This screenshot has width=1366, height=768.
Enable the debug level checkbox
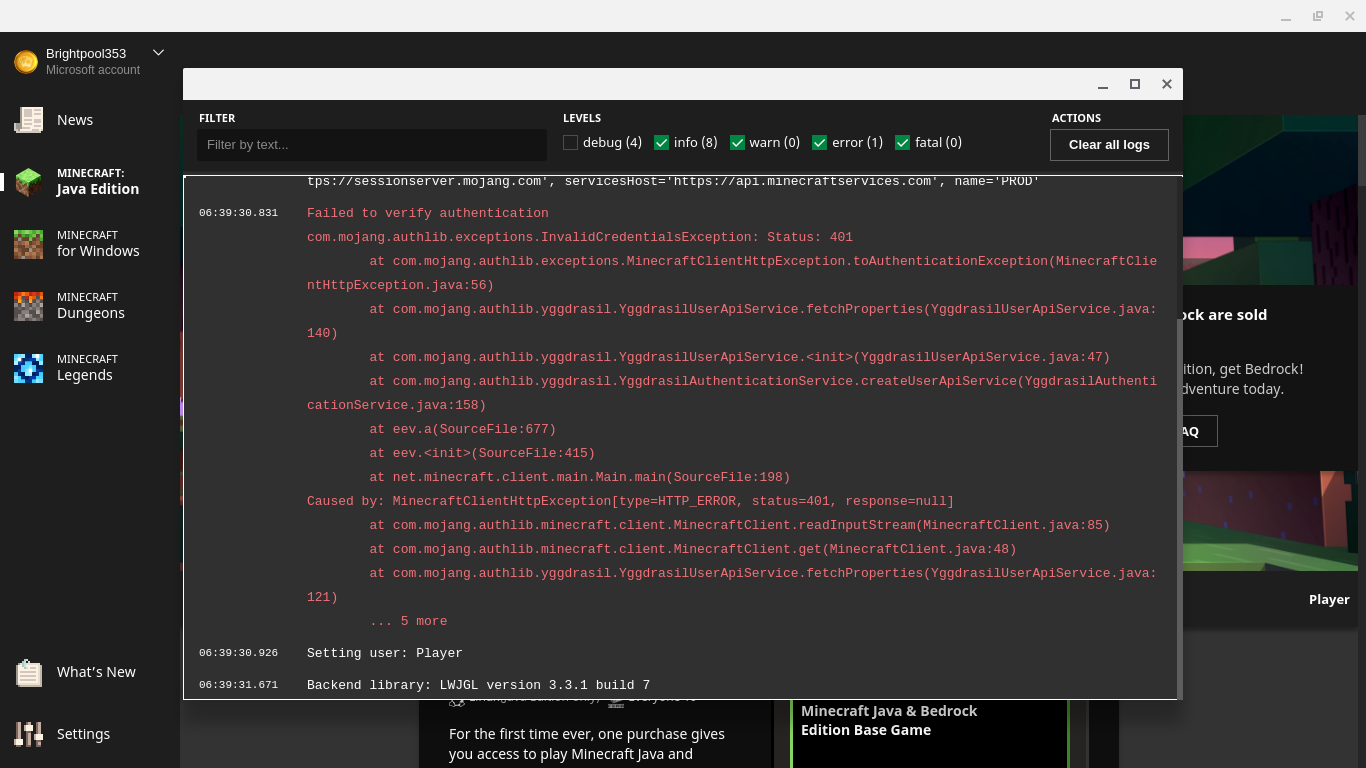[x=571, y=143]
